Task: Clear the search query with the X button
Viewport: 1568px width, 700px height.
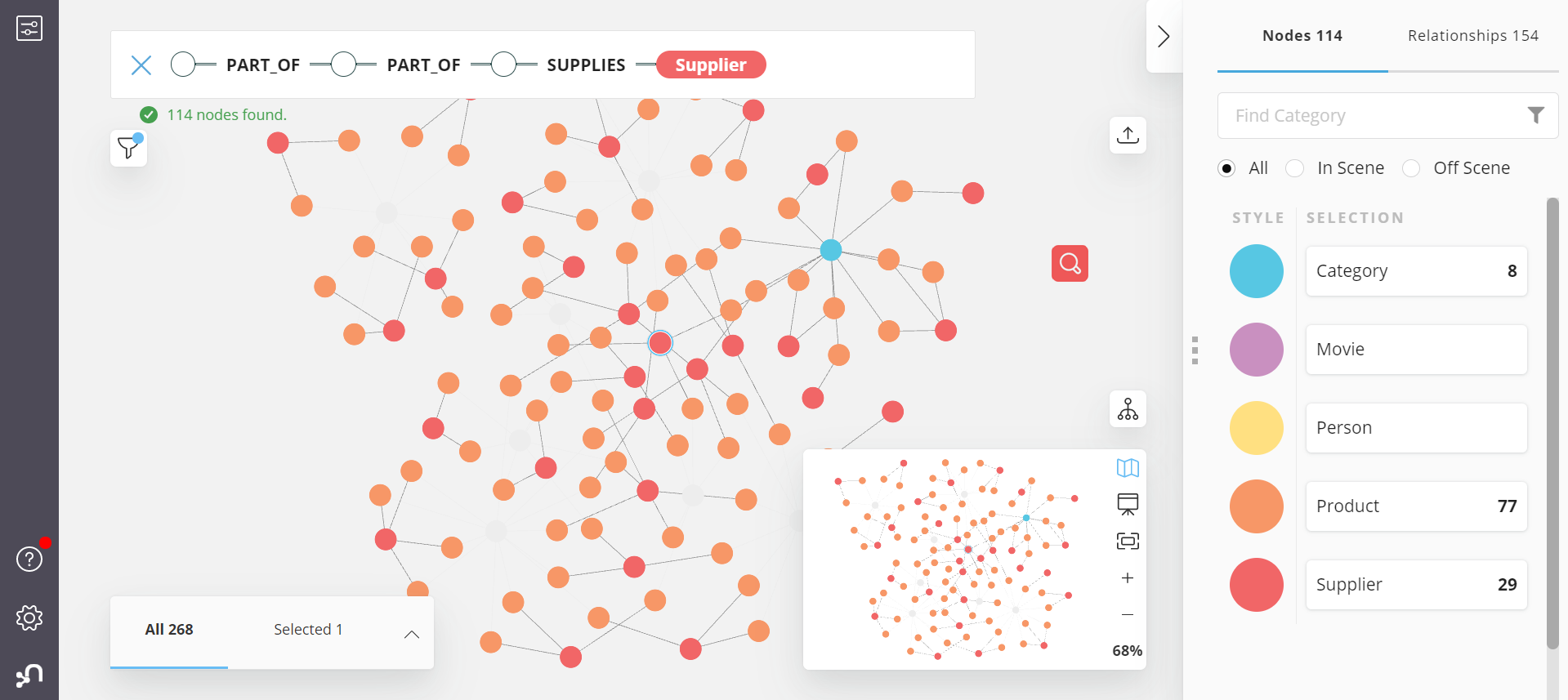Action: [x=141, y=65]
